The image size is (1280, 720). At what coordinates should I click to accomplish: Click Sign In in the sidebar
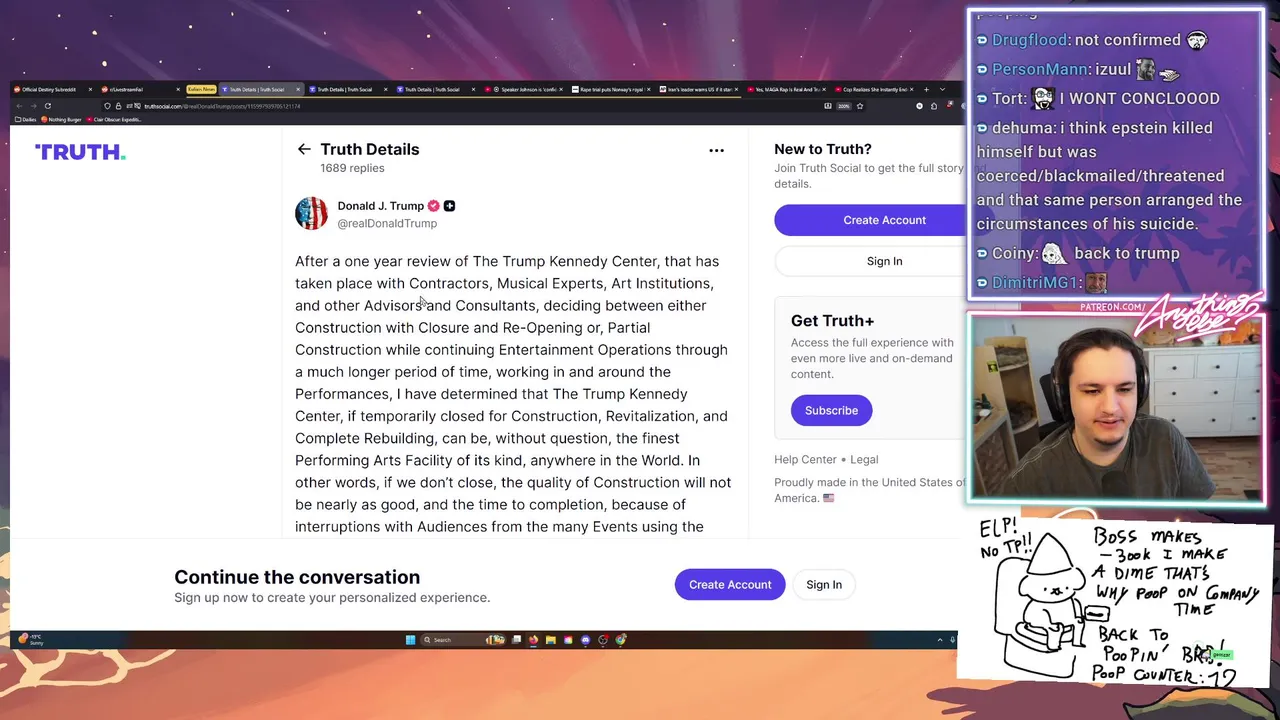(884, 261)
